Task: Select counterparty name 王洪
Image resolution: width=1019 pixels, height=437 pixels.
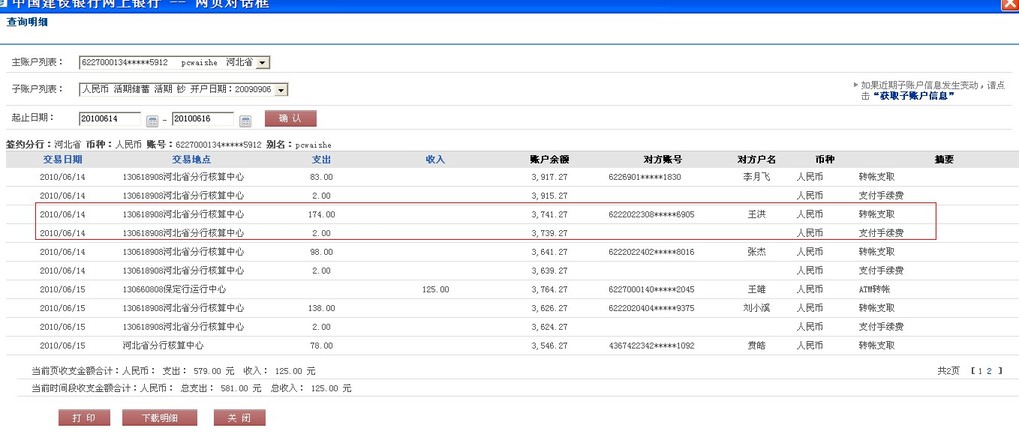Action: (756, 214)
